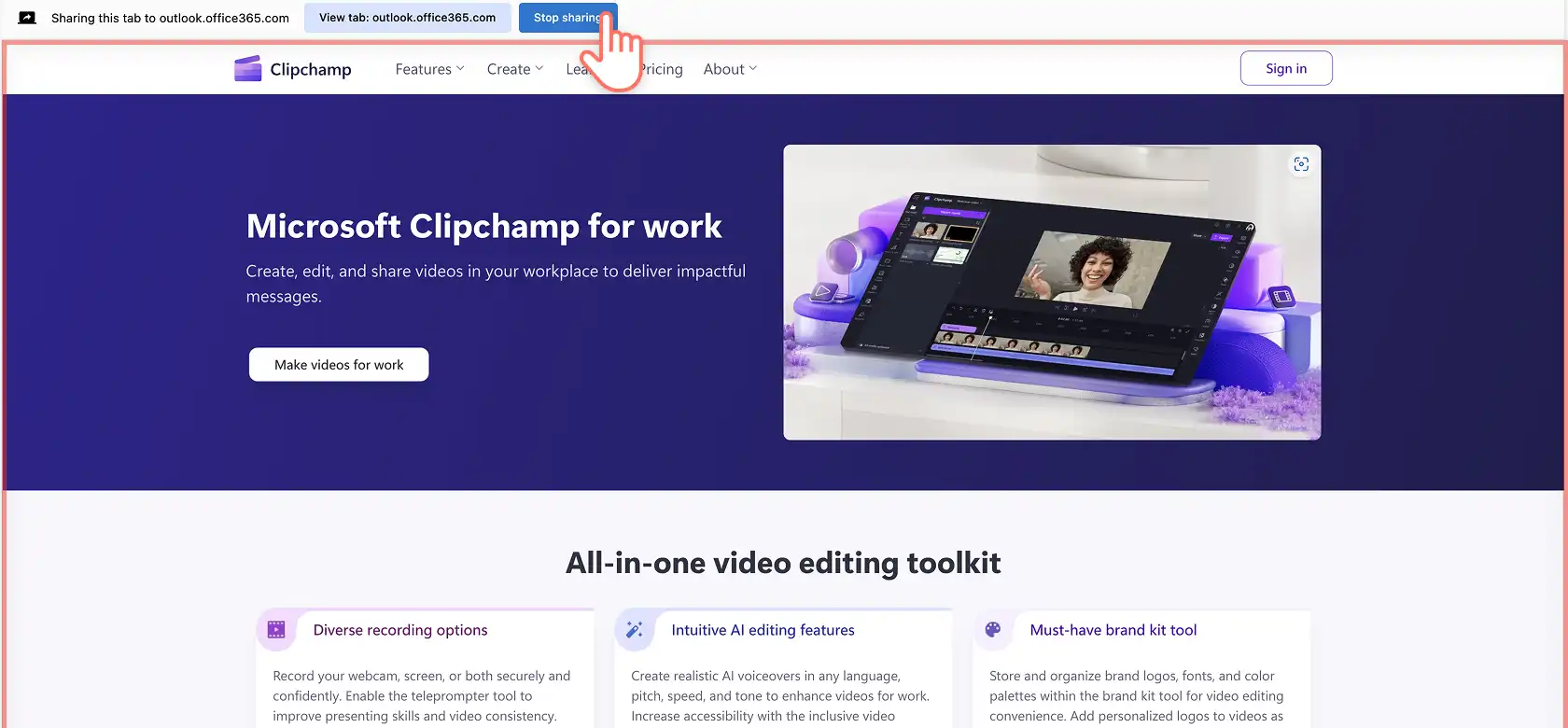The height and width of the screenshot is (728, 1568).
Task: Expand the Features dropdown menu
Action: (429, 69)
